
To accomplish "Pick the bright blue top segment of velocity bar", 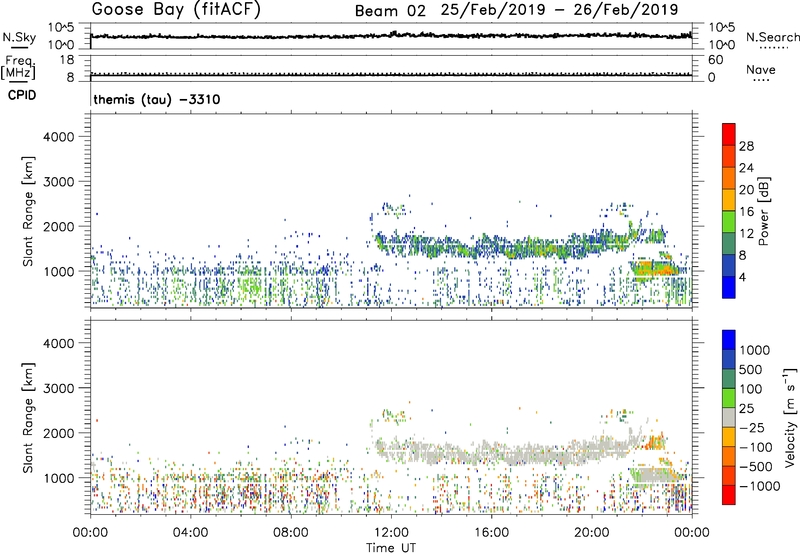I will point(729,340).
